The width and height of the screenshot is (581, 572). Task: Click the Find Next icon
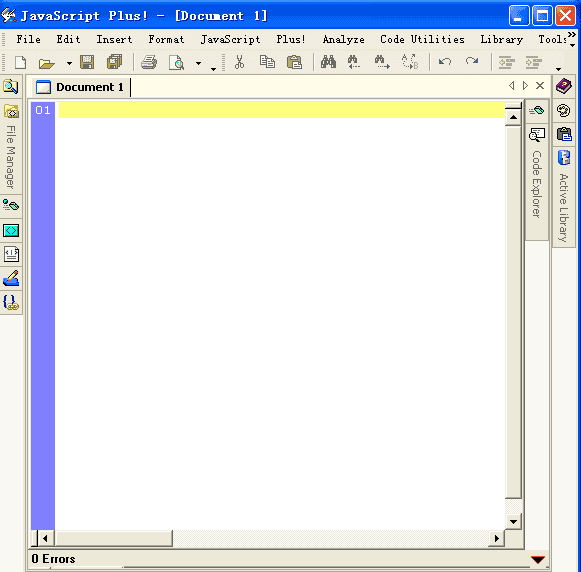click(x=382, y=62)
